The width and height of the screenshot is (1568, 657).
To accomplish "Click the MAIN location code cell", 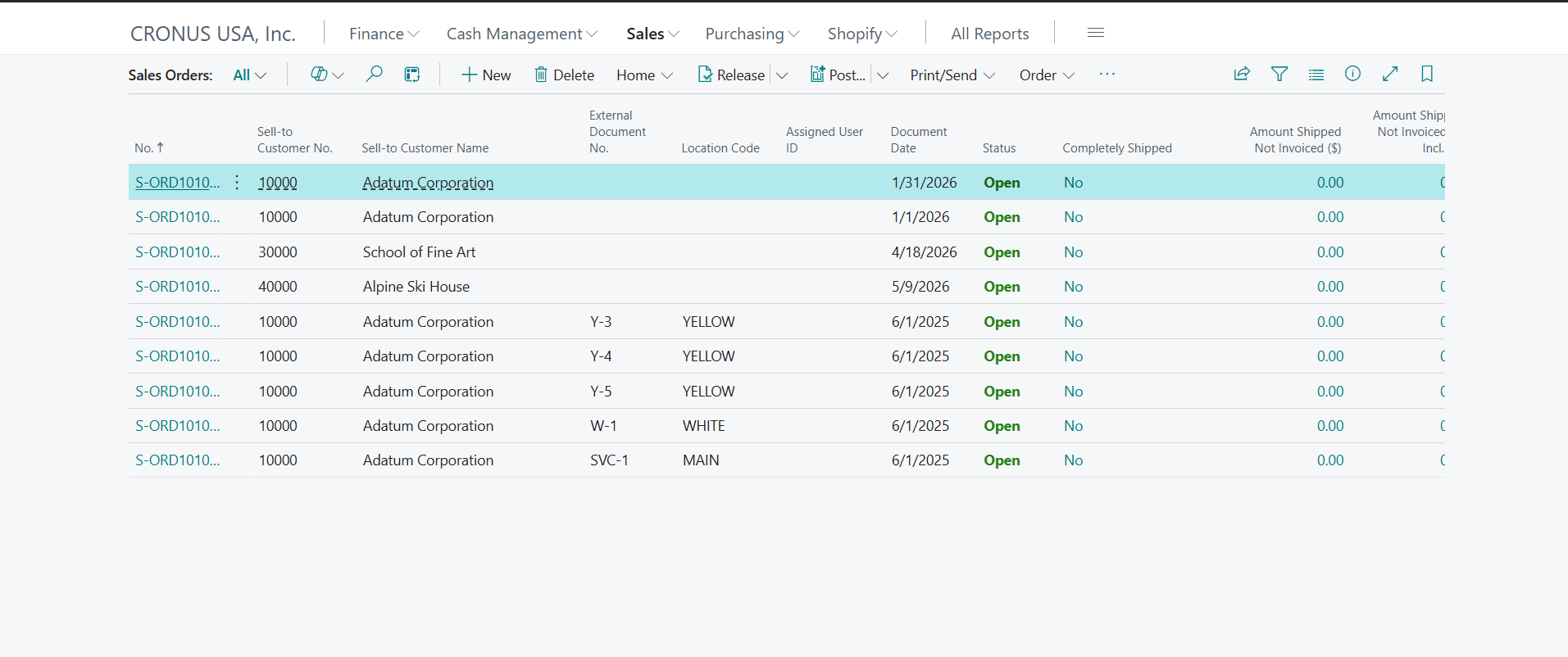I will (x=701, y=460).
